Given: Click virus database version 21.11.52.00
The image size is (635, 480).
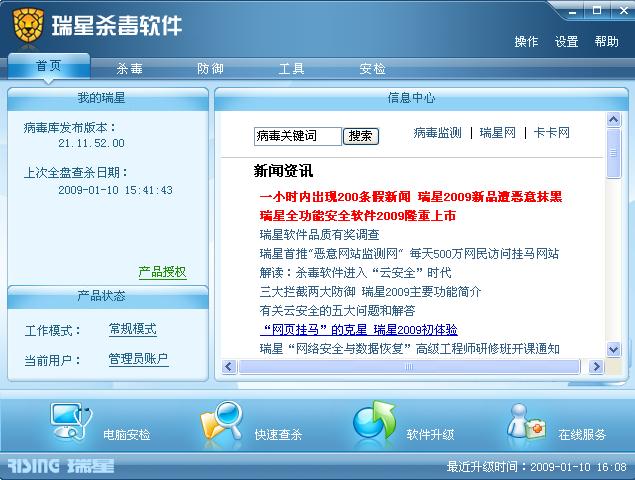Looking at the screenshot, I should click(92, 143).
